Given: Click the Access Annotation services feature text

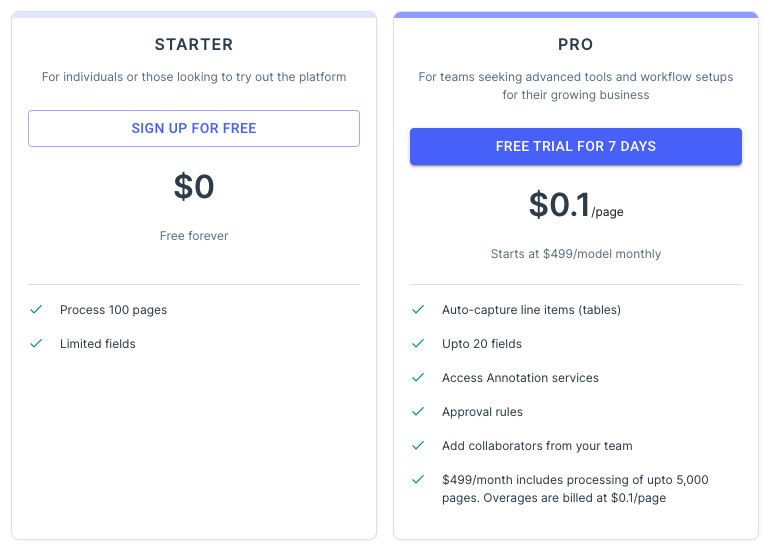Looking at the screenshot, I should 520,378.
